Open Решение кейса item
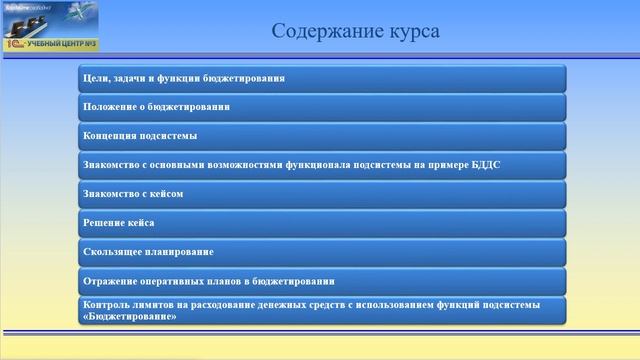640x360 pixels. pos(322,223)
